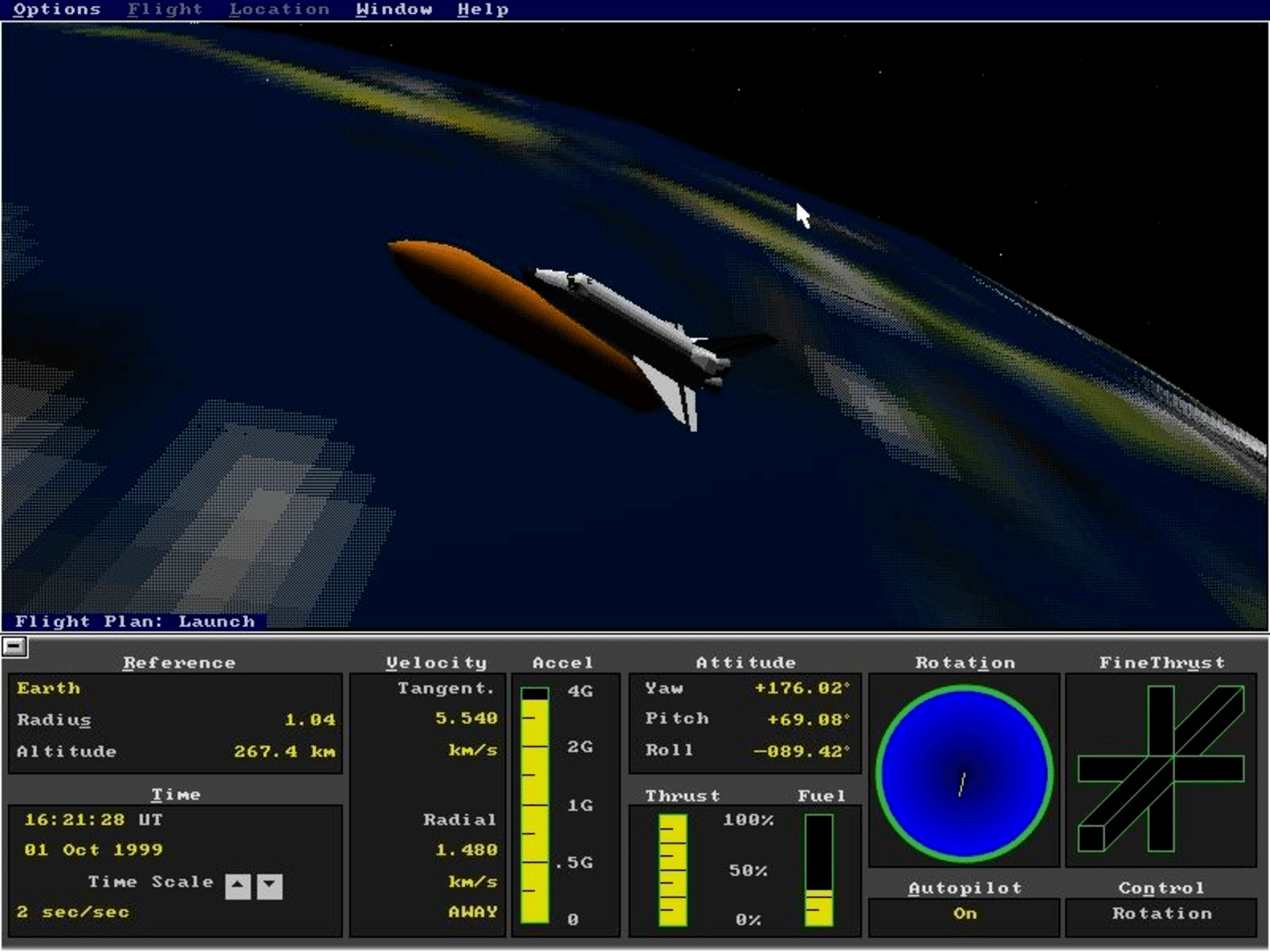Click the Accel G-force gauge bar
This screenshot has height=952, width=1270.
click(534, 805)
